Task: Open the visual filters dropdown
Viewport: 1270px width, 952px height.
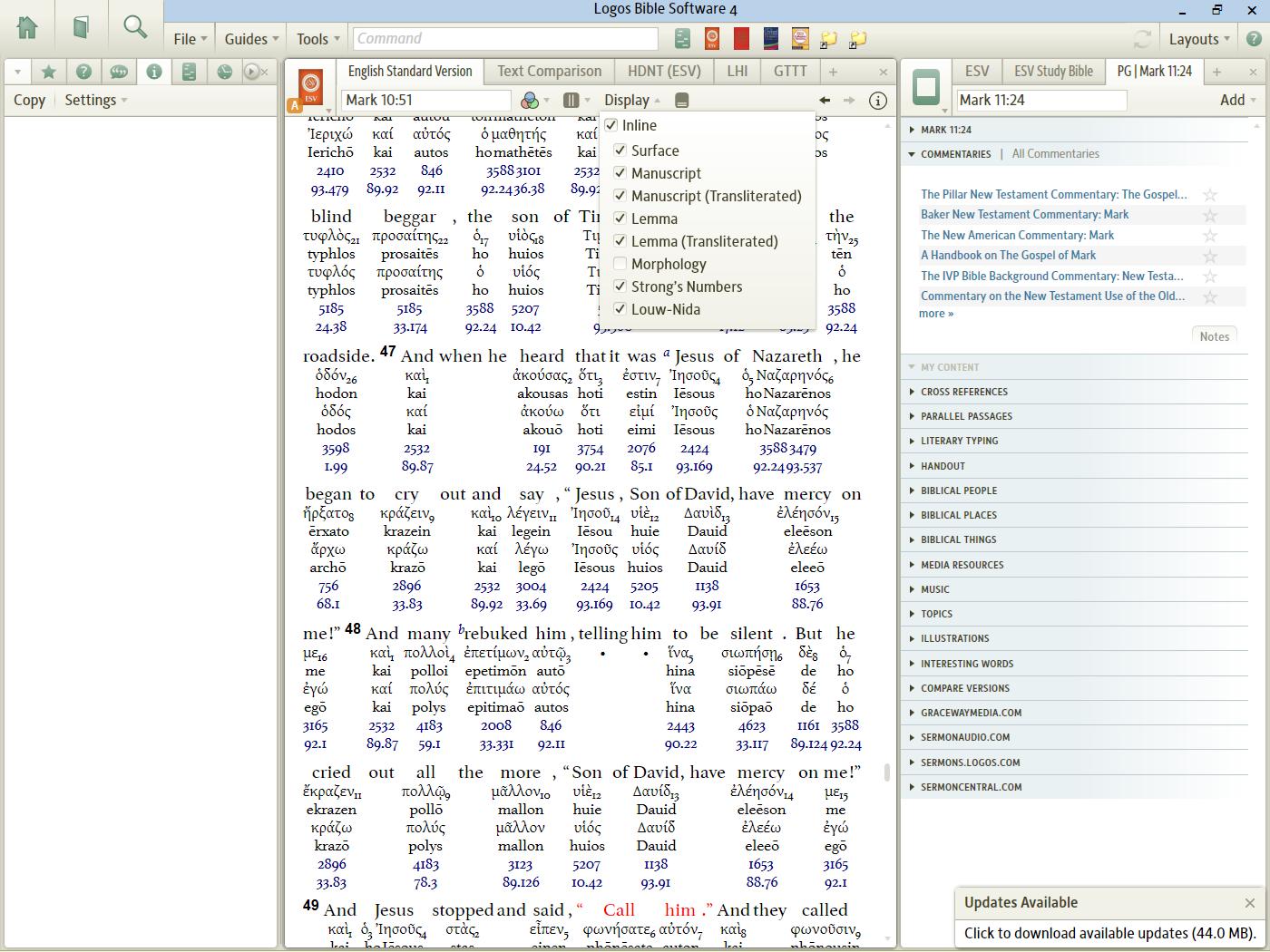Action: 535,101
